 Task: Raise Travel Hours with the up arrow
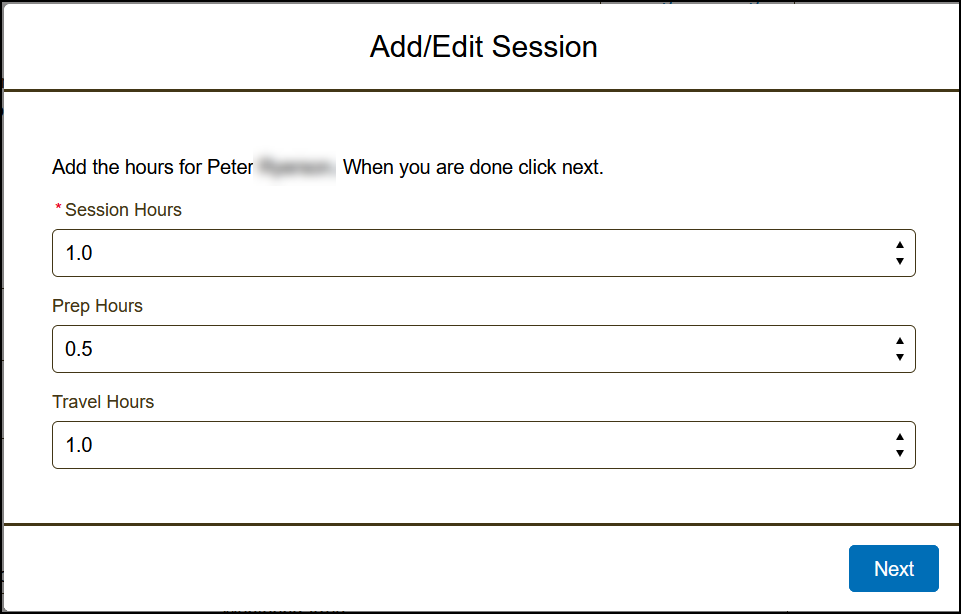(900, 437)
